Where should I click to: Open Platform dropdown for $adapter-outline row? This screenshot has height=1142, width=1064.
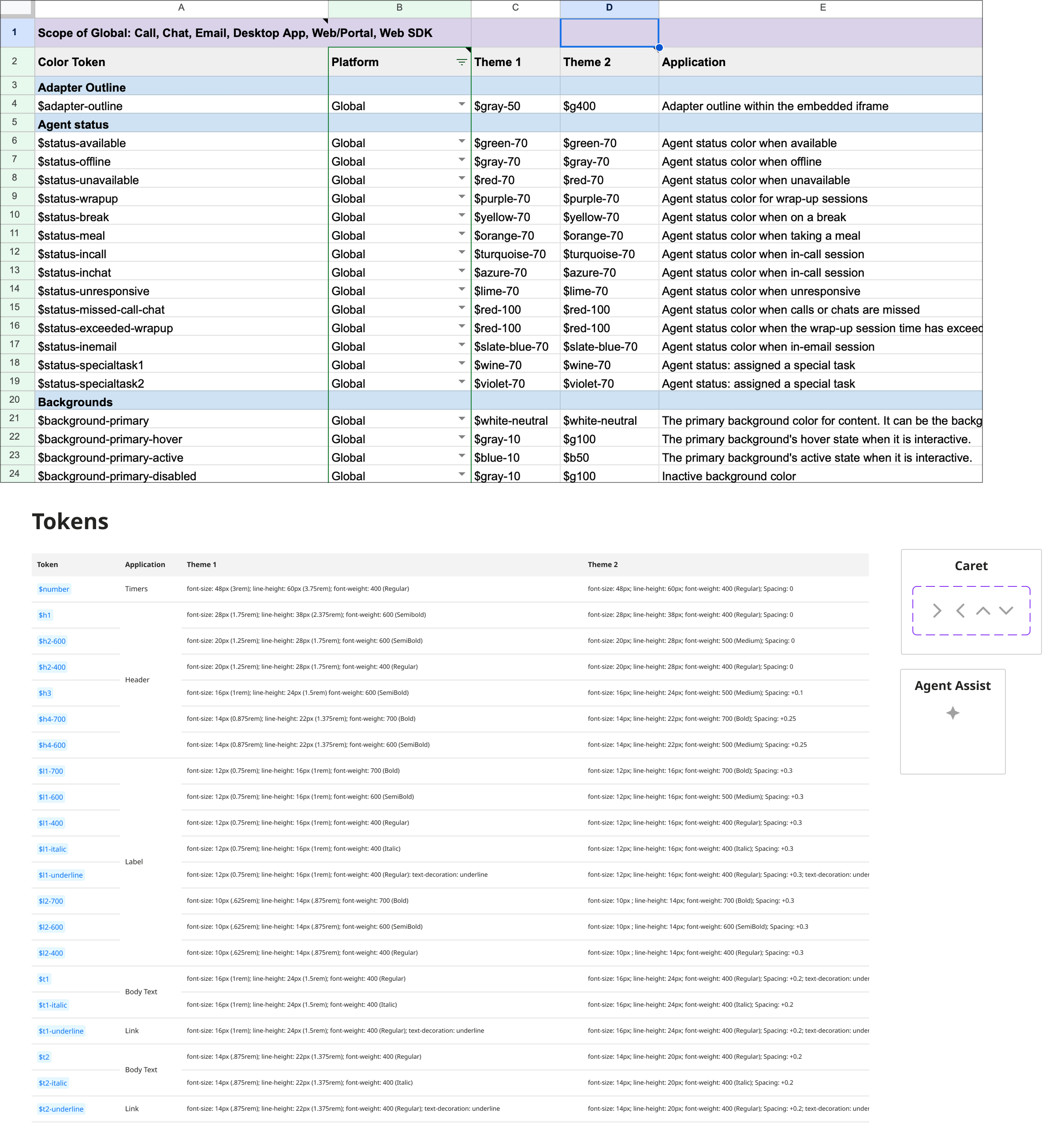coord(461,104)
